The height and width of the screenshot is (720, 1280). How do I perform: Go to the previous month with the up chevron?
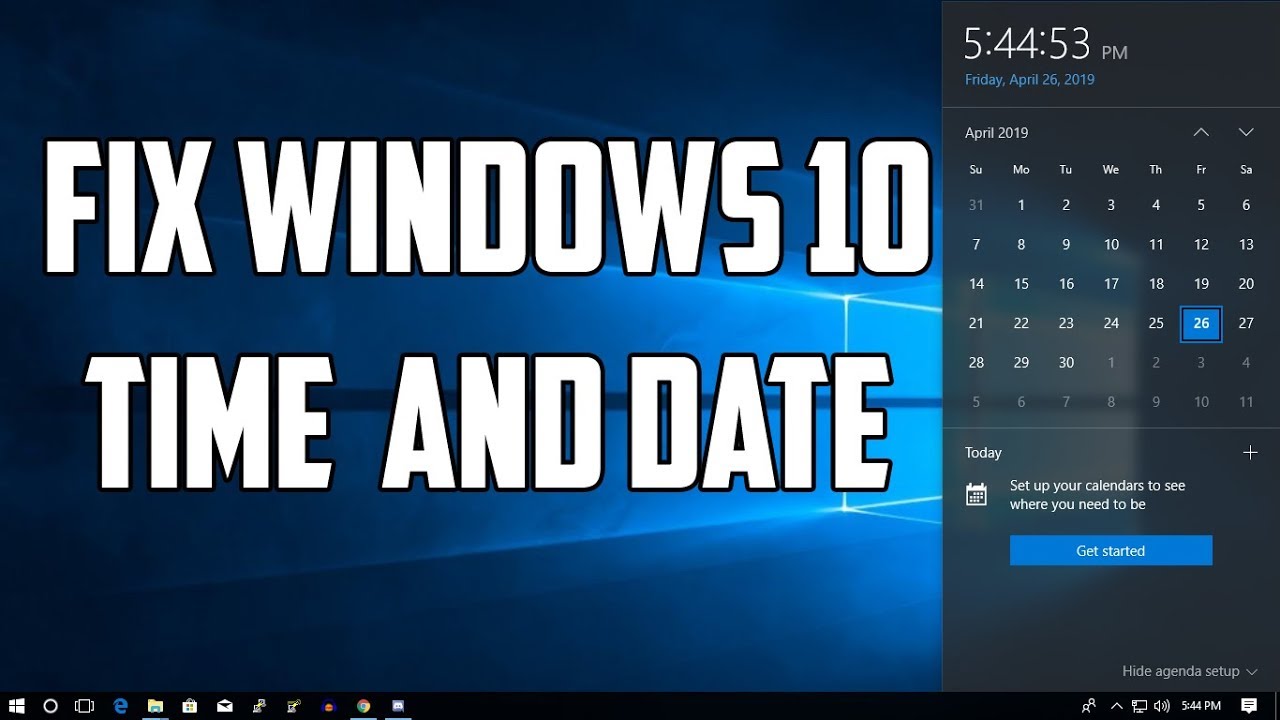[x=1201, y=132]
